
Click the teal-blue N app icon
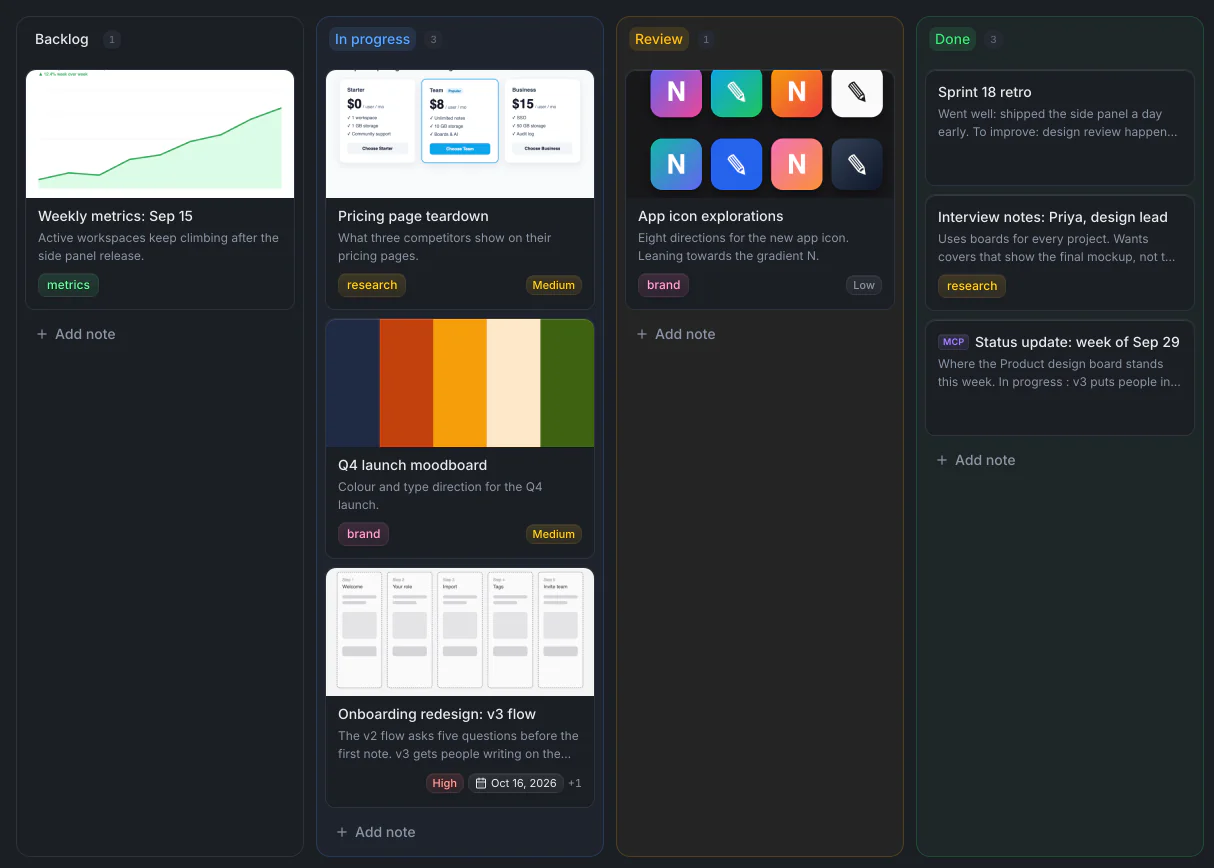[x=676, y=164]
